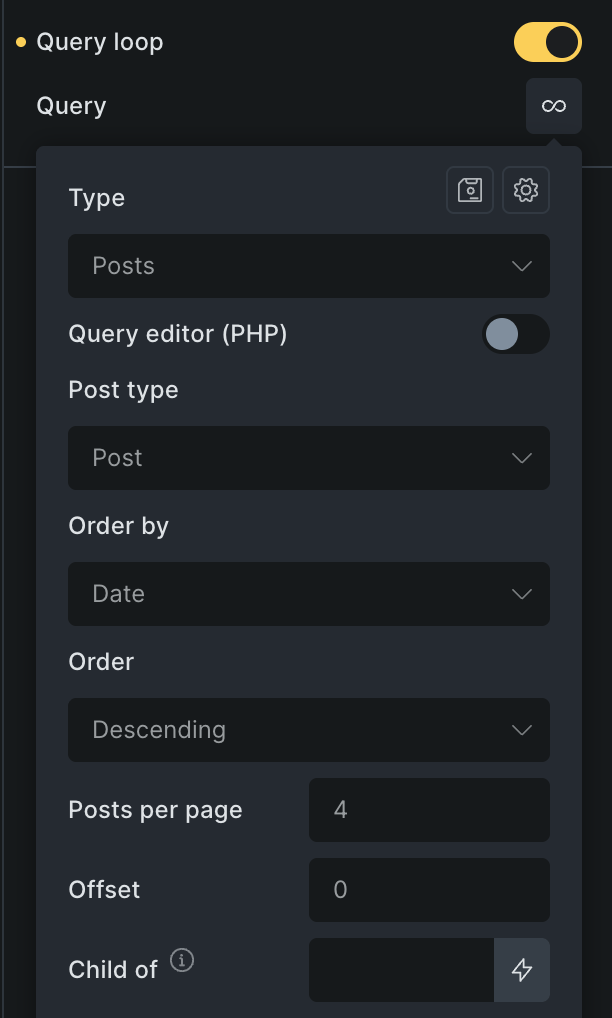
Task: Open the query settings gear icon
Action: [x=526, y=190]
